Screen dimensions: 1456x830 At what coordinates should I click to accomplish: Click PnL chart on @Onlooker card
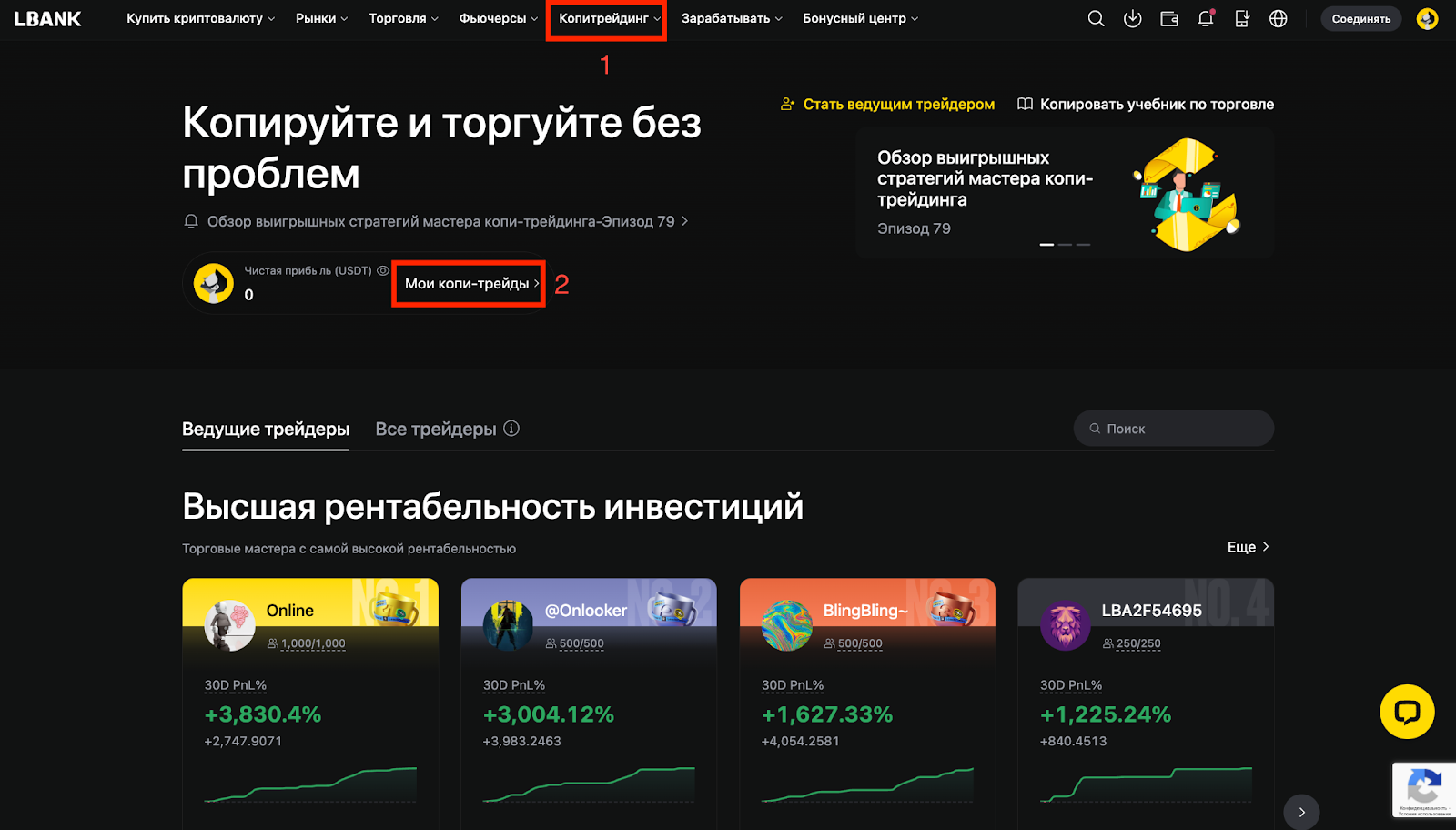coord(589,784)
